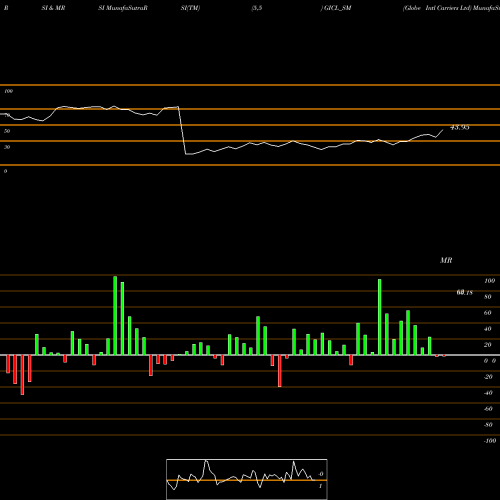The width and height of the screenshot is (500, 500).
Task: Click the RSI value label 43.95
Action: [x=460, y=127]
